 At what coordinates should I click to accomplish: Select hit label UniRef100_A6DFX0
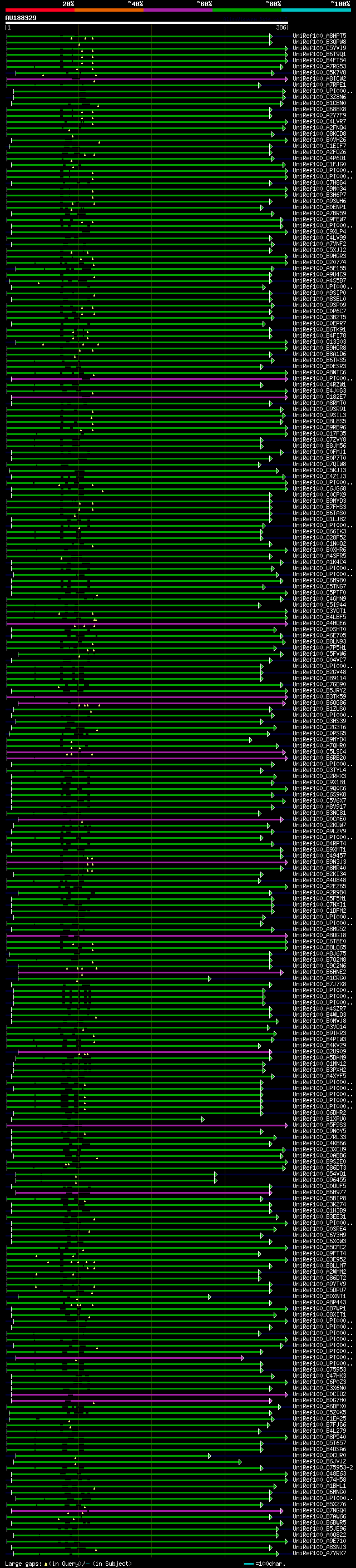click(x=319, y=1406)
